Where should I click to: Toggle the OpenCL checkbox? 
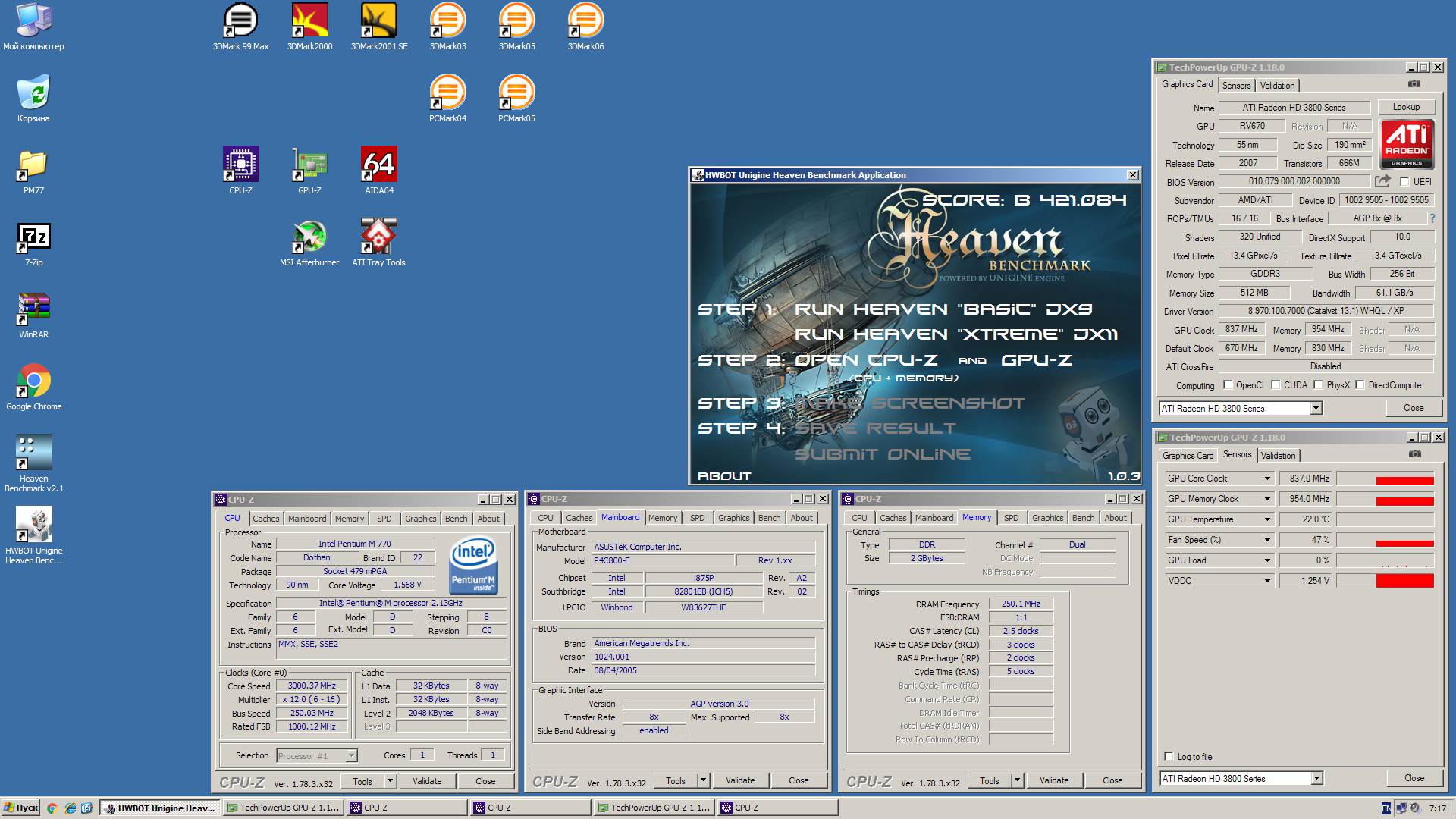coord(1228,385)
